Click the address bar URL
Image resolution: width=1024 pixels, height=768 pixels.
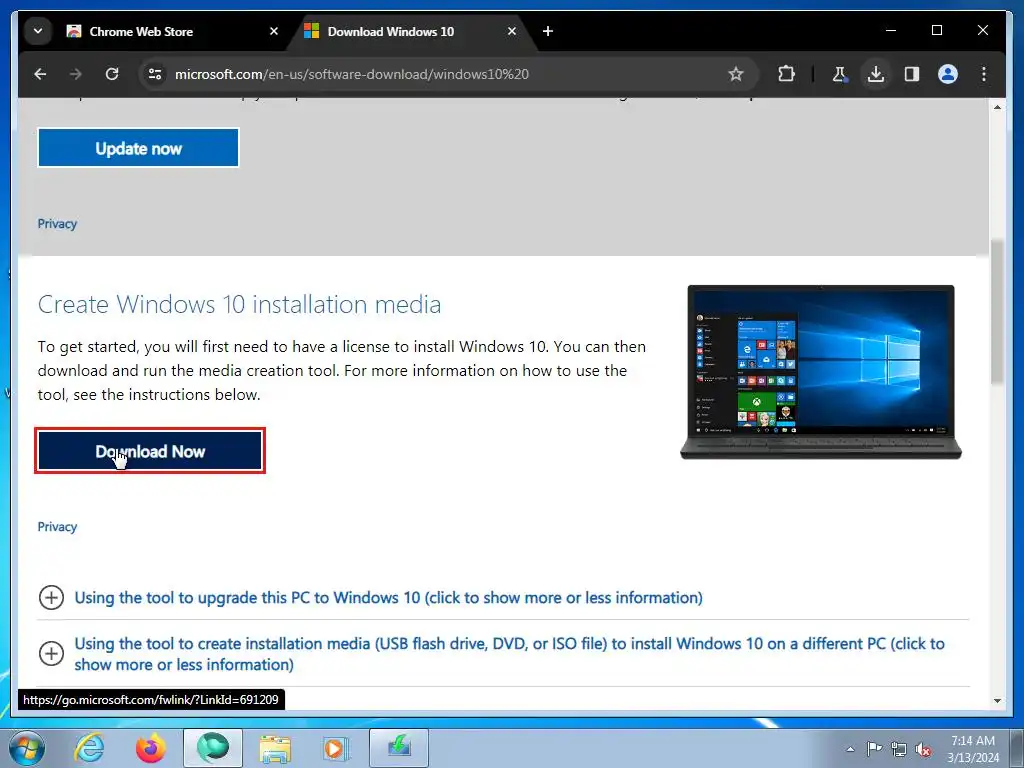352,74
